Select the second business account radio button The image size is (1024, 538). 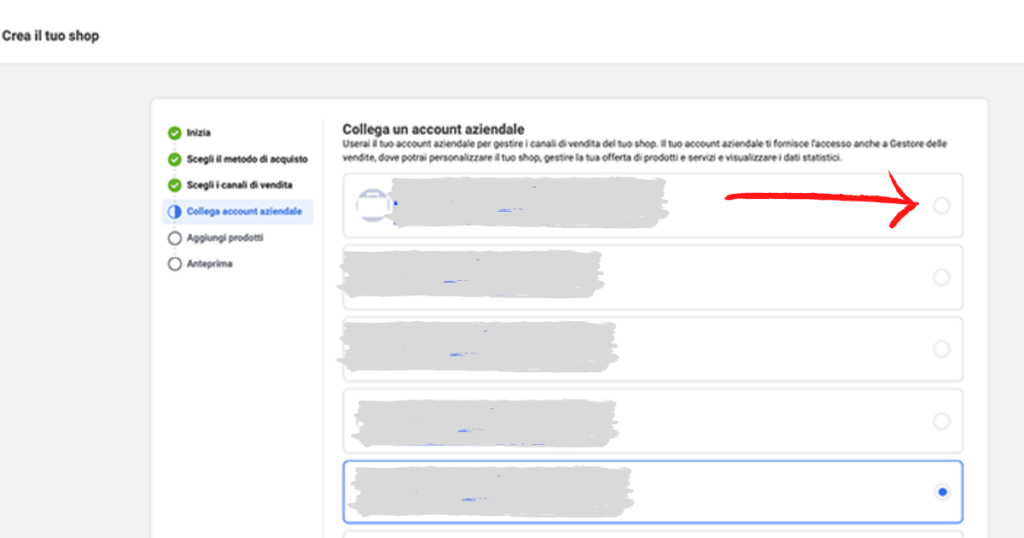tap(941, 277)
